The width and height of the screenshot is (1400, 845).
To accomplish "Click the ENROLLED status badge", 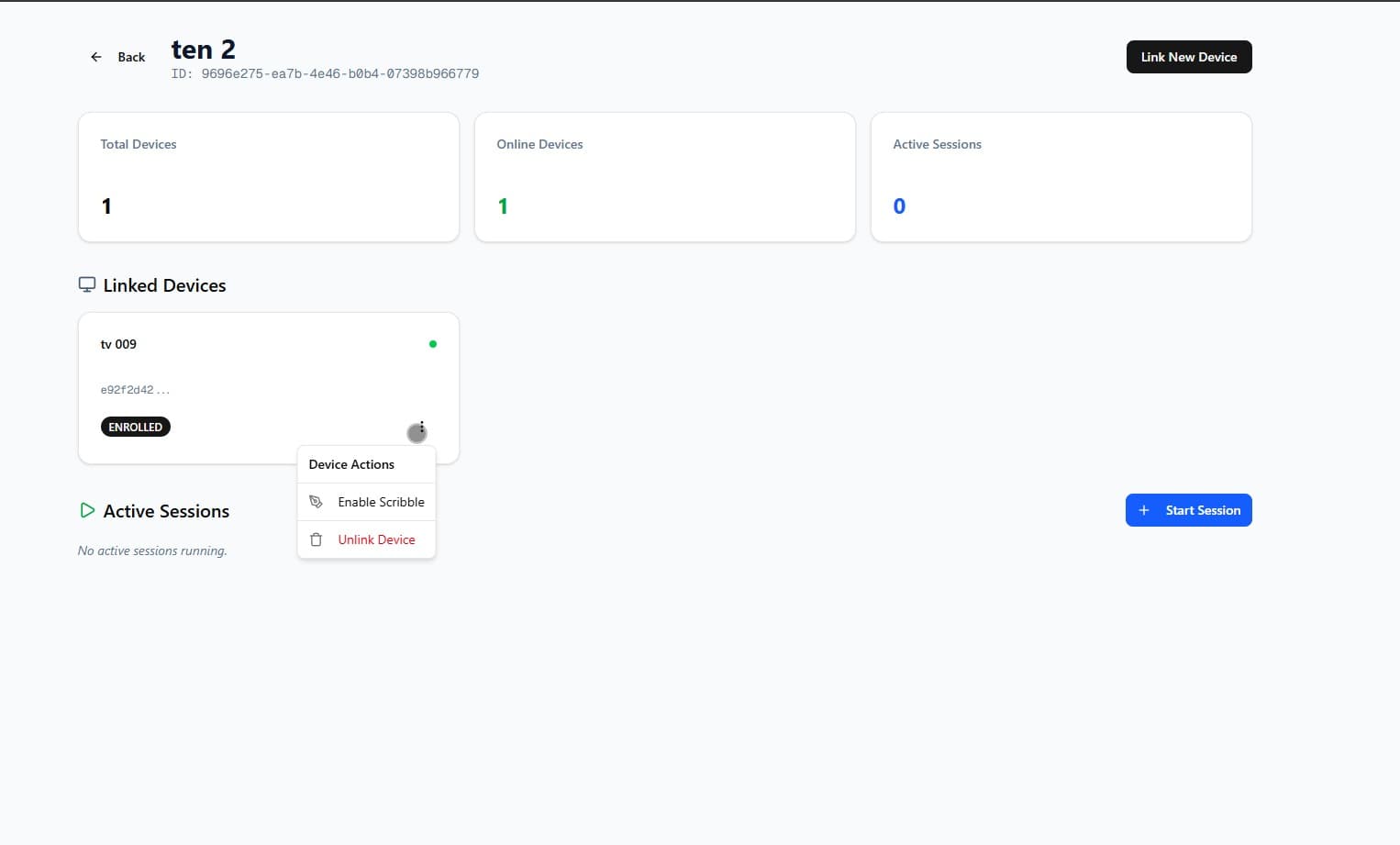I will tap(135, 426).
